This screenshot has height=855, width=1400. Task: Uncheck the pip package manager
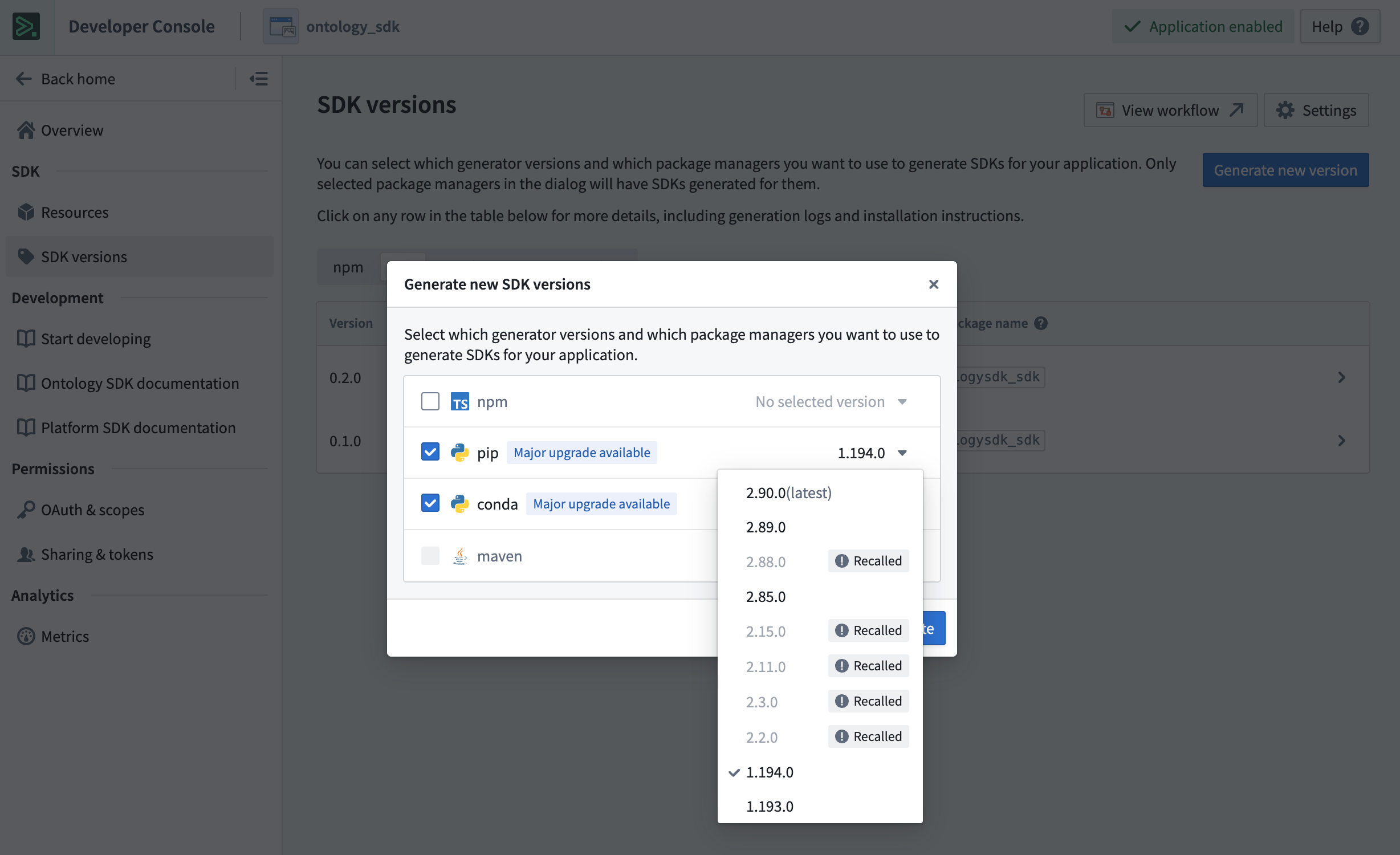pyautogui.click(x=430, y=451)
